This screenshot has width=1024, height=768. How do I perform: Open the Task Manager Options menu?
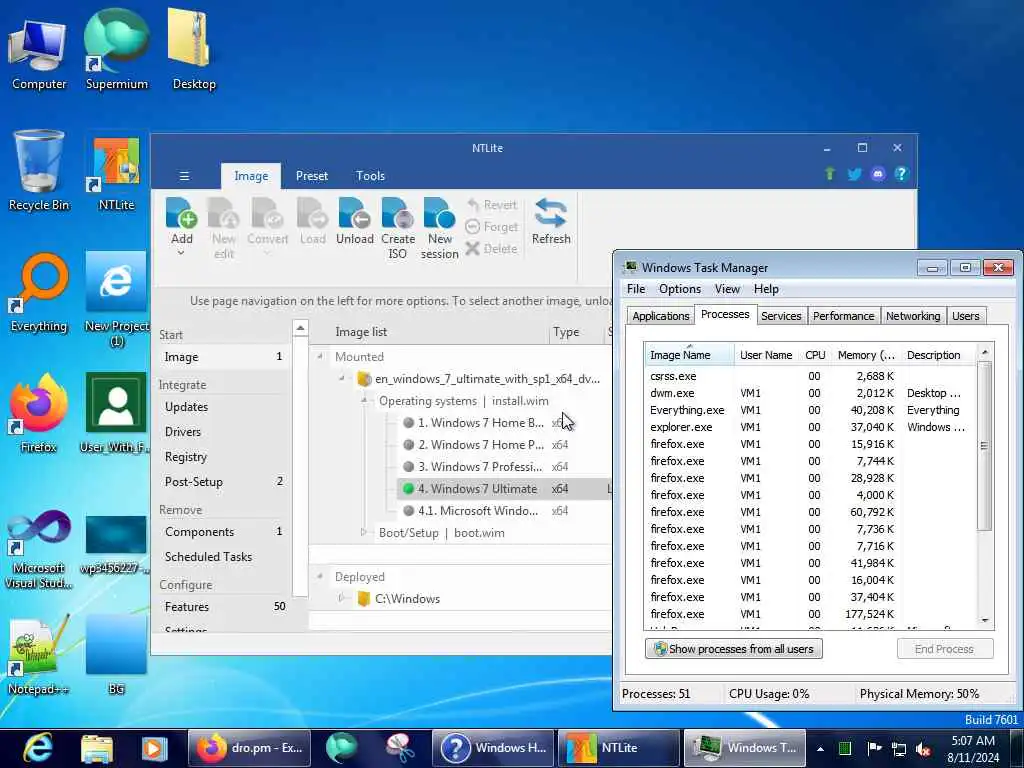pos(679,289)
